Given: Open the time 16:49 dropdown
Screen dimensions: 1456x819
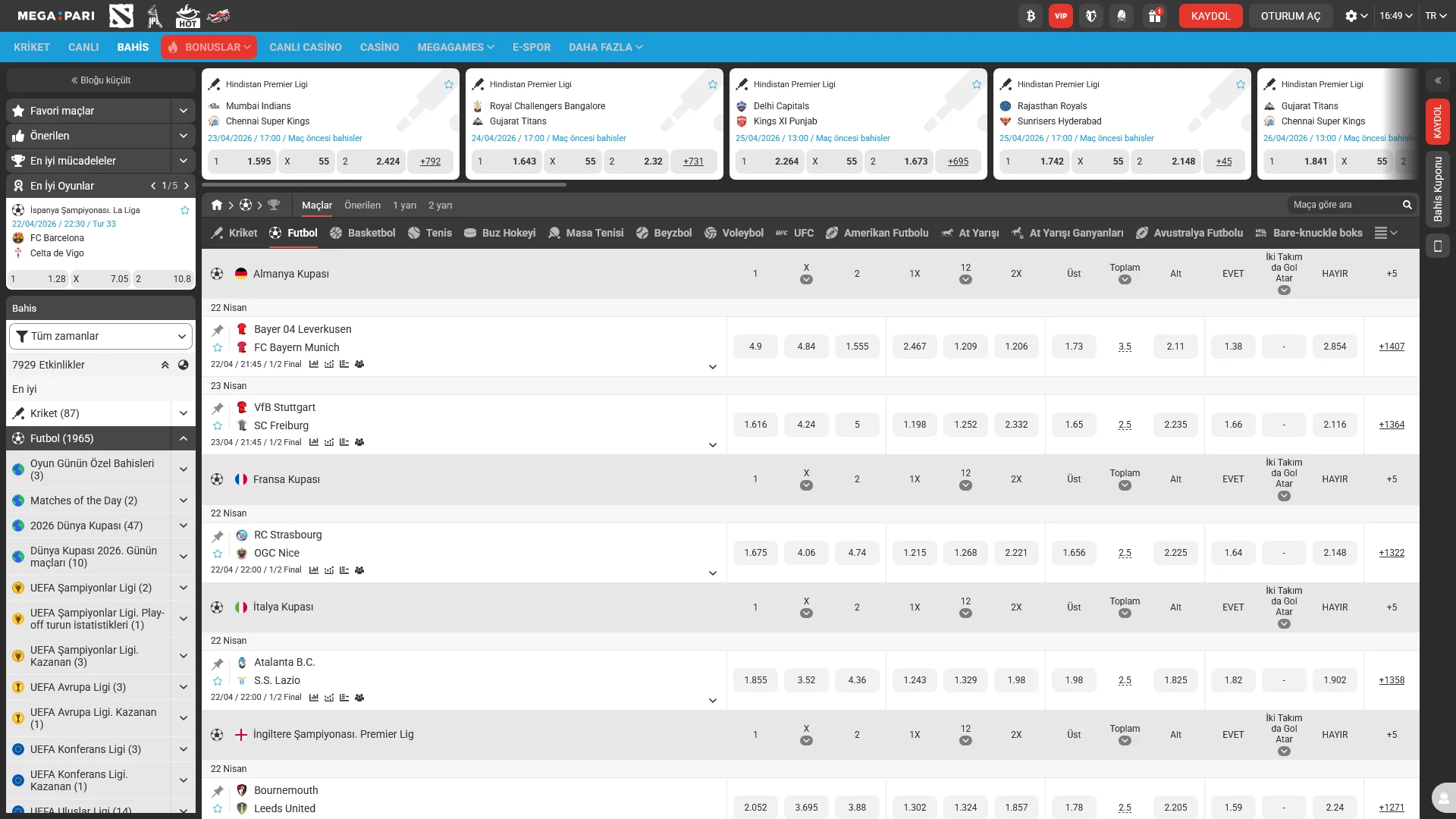Looking at the screenshot, I should pos(1396,16).
